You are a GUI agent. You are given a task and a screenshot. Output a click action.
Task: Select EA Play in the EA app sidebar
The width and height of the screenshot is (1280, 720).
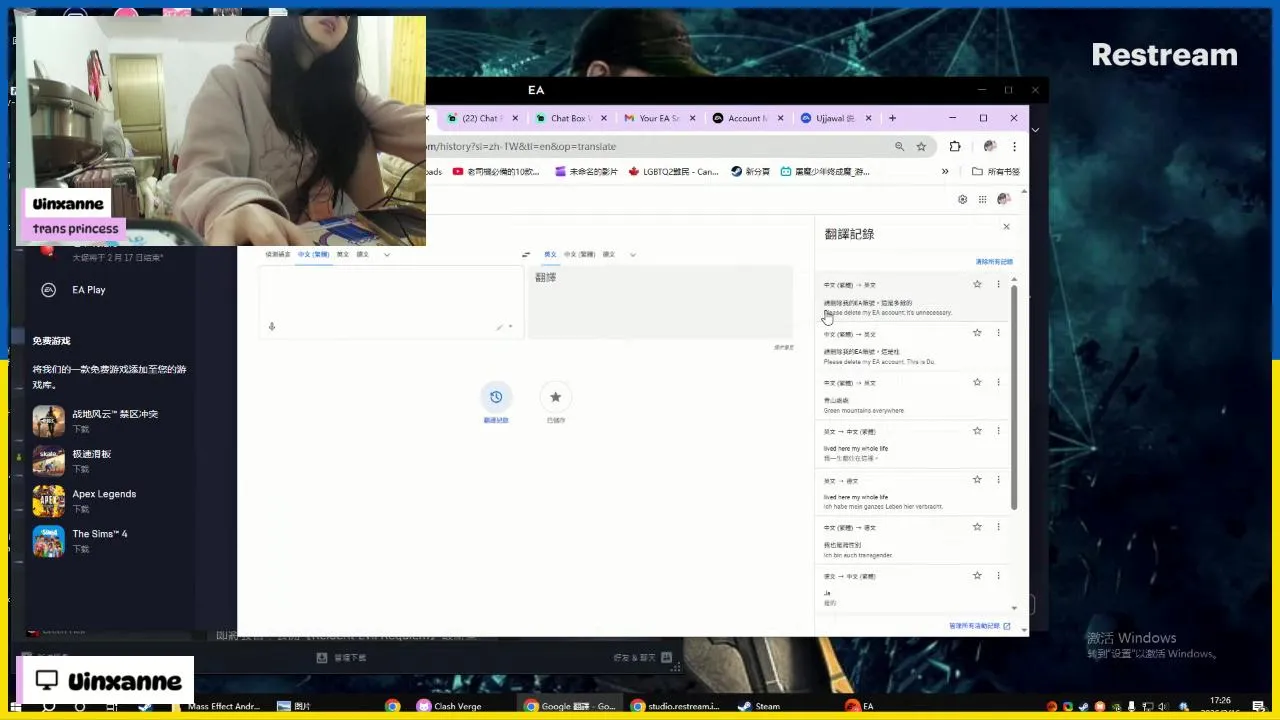click(73, 290)
